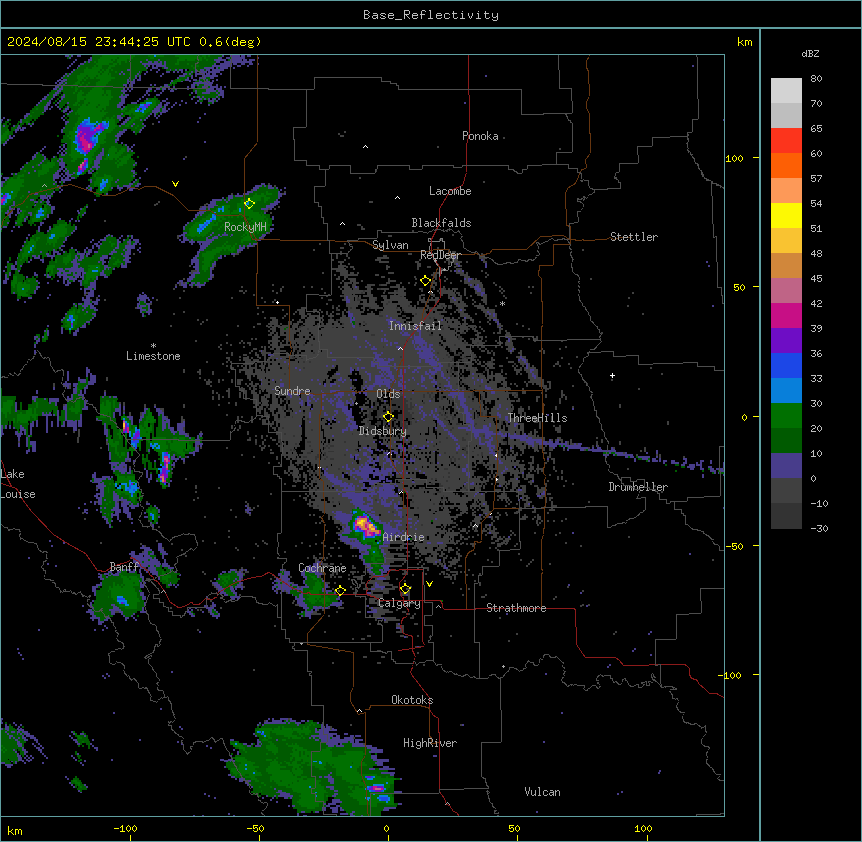
Task: Click the ThreeHills label
Action: tap(538, 418)
